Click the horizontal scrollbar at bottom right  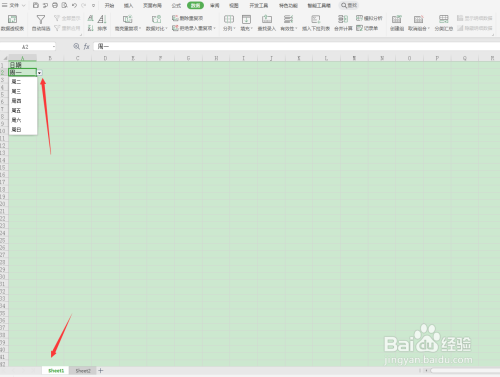[465, 370]
